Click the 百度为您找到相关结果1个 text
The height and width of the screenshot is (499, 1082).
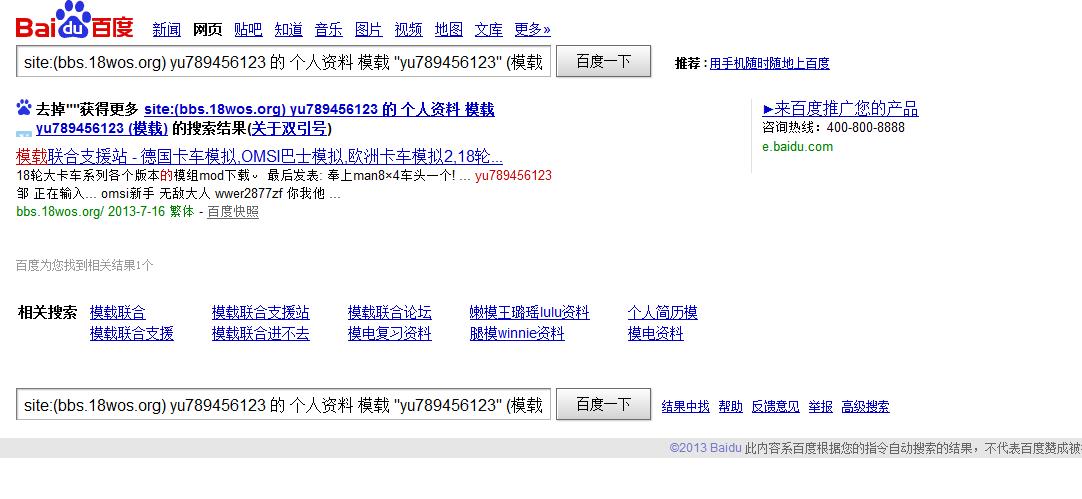pos(84,266)
